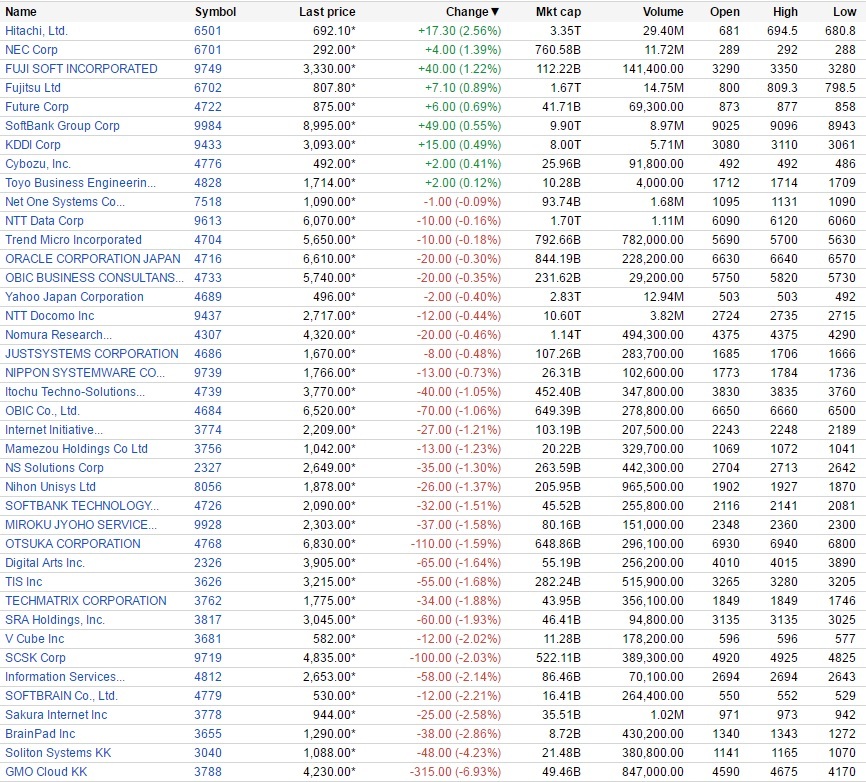
Task: Open Sakura Internet Inc link
Action: tap(56, 715)
